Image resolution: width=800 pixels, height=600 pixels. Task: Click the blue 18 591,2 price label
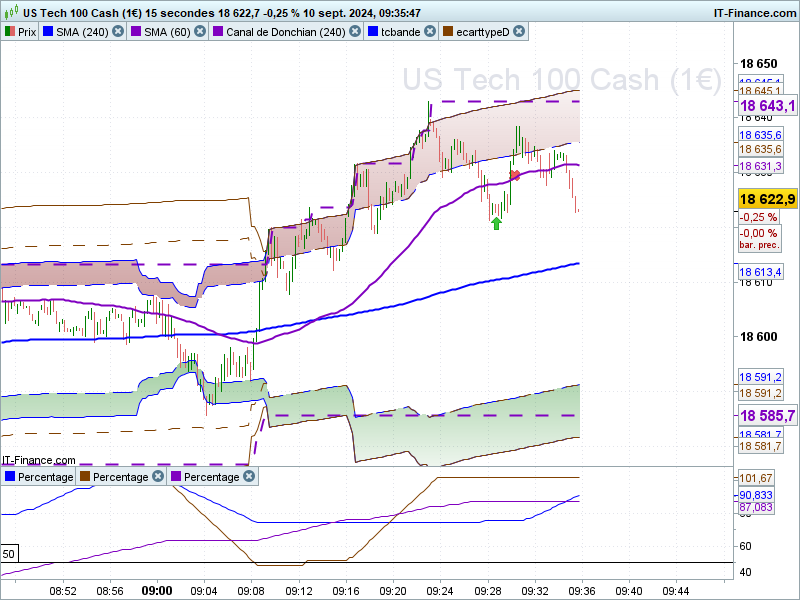point(760,377)
